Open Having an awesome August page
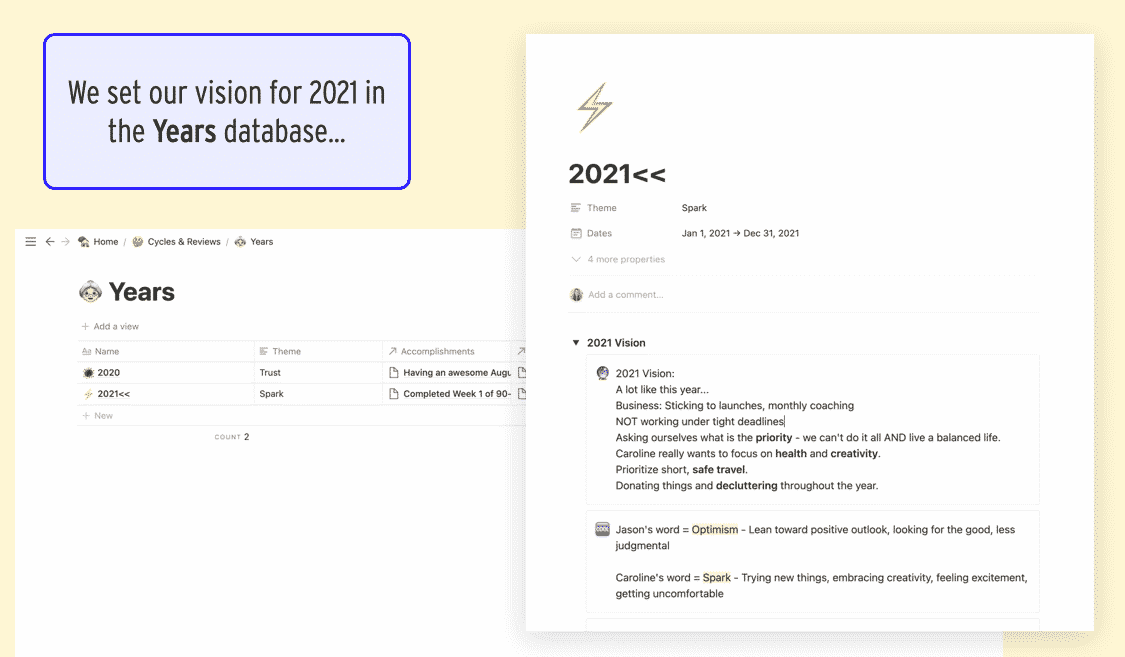This screenshot has height=657, width=1125. pyautogui.click(x=456, y=373)
